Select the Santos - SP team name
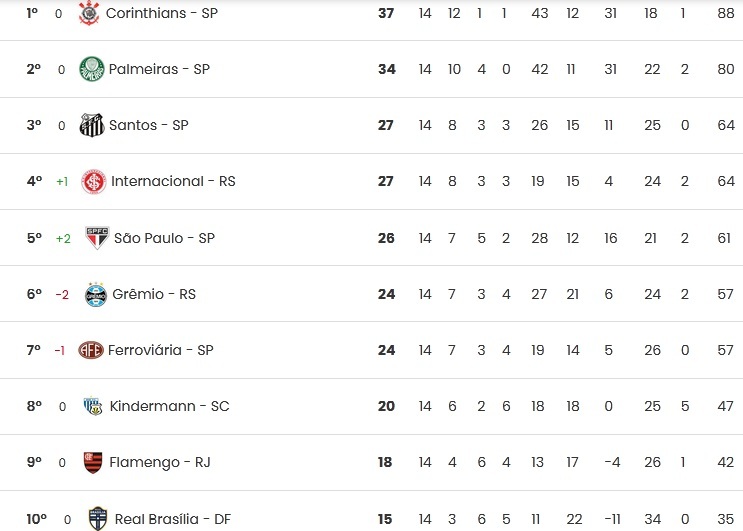Image resolution: width=743 pixels, height=531 pixels. tap(149, 125)
